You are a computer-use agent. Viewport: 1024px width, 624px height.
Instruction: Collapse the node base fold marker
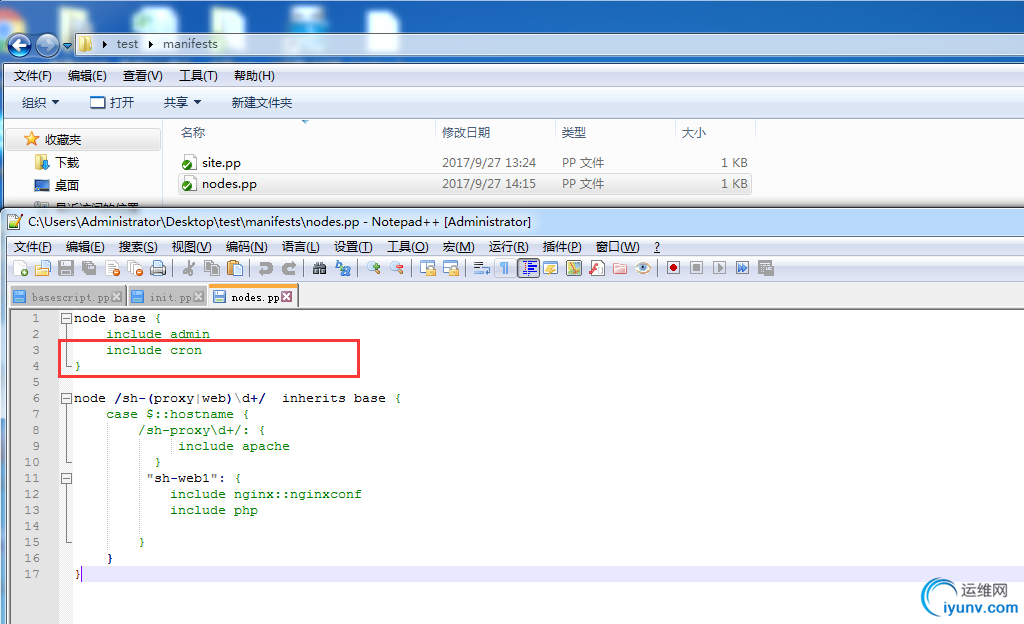[66, 319]
